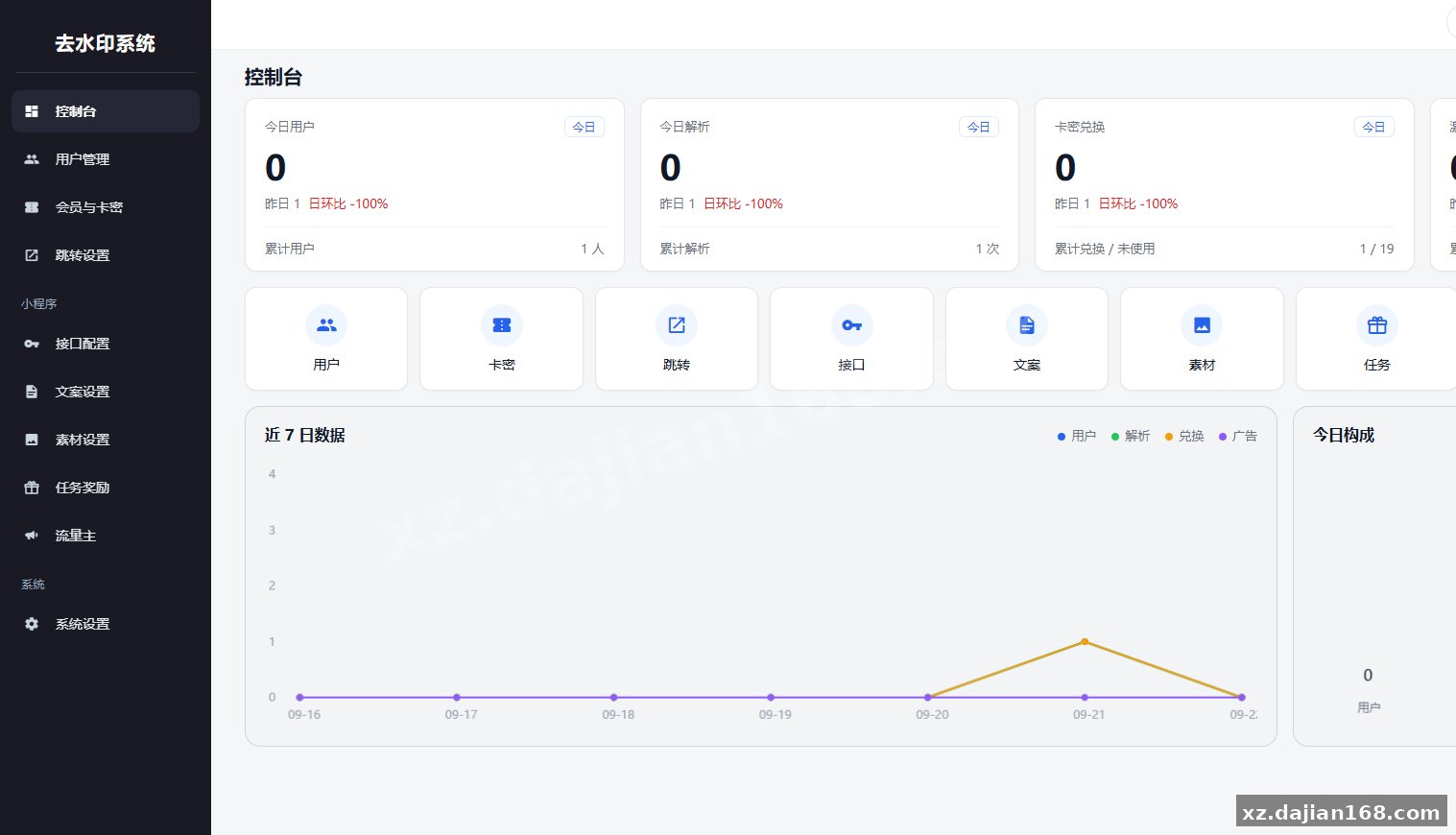Open the 文案 document icon shortcut

point(1027,339)
